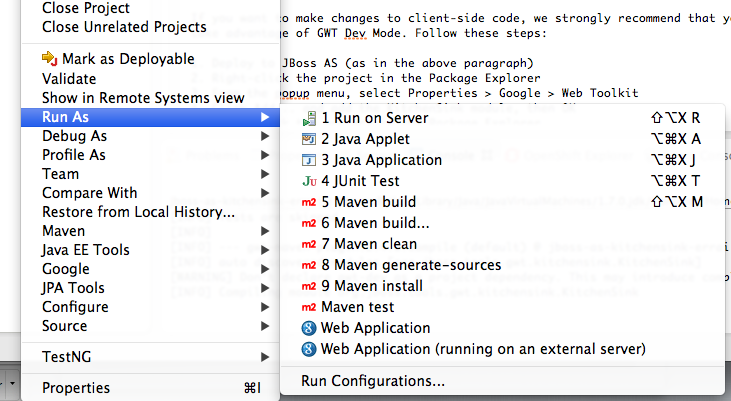
Task: Expand the TestNG submenu
Action: 265,356
